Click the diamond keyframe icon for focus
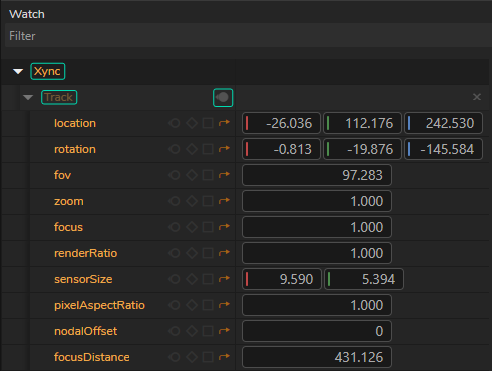This screenshot has height=371, width=492. point(192,227)
